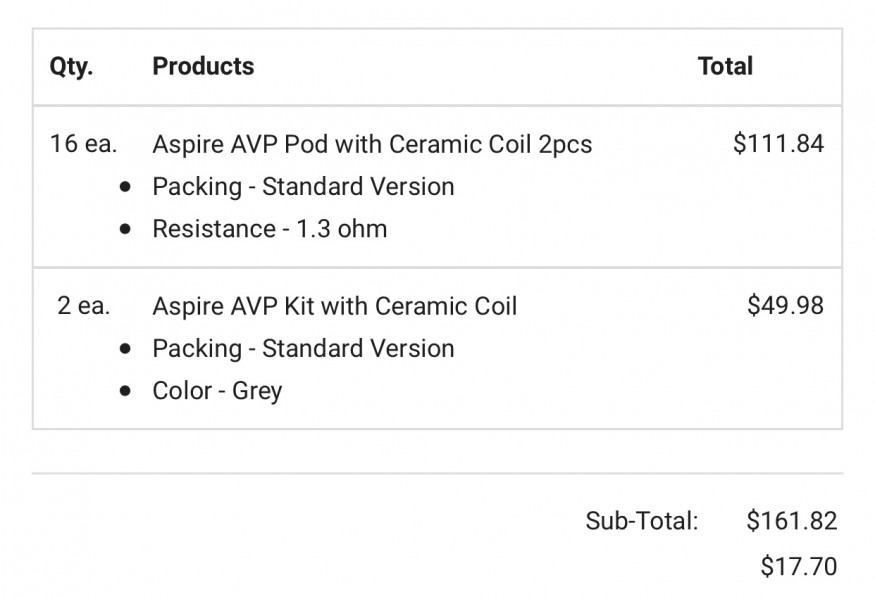Image resolution: width=875 pixels, height=597 pixels.
Task: Select the 16 ea. quantity text
Action: (x=84, y=144)
